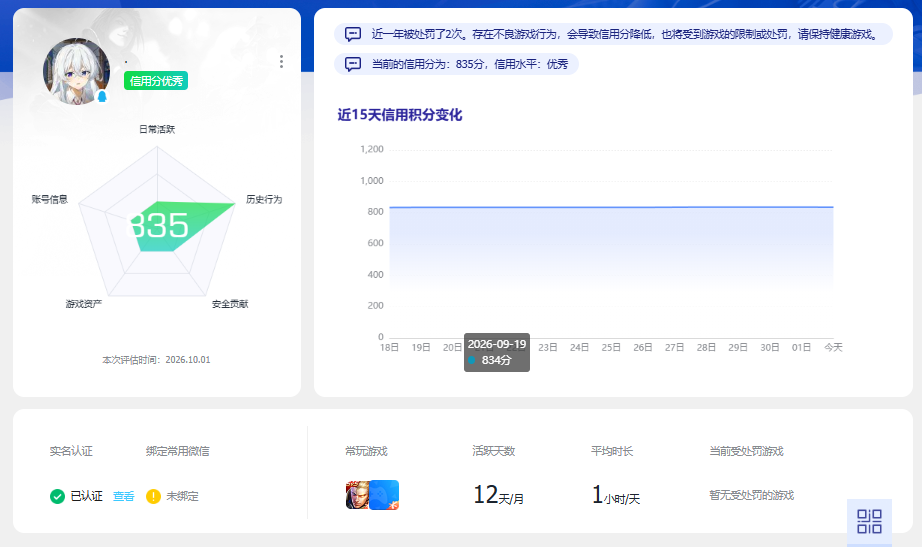The height and width of the screenshot is (547, 922).
Task: Click the 已认证 status text
Action: click(86, 496)
